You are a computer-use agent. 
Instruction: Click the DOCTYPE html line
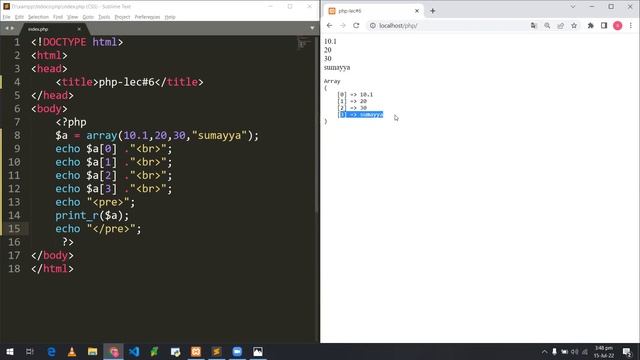pos(77,42)
